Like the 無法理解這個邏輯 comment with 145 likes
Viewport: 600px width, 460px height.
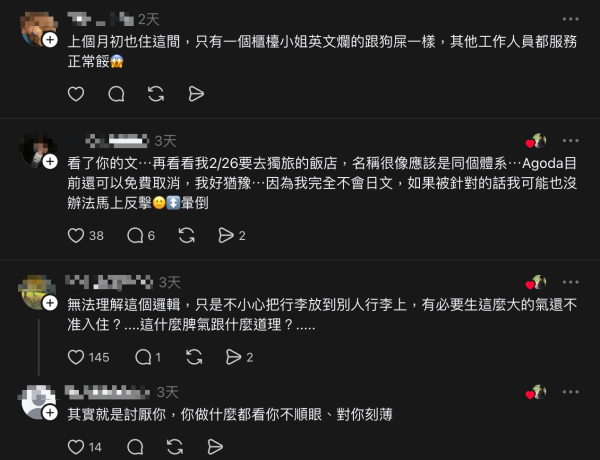[x=88, y=357]
